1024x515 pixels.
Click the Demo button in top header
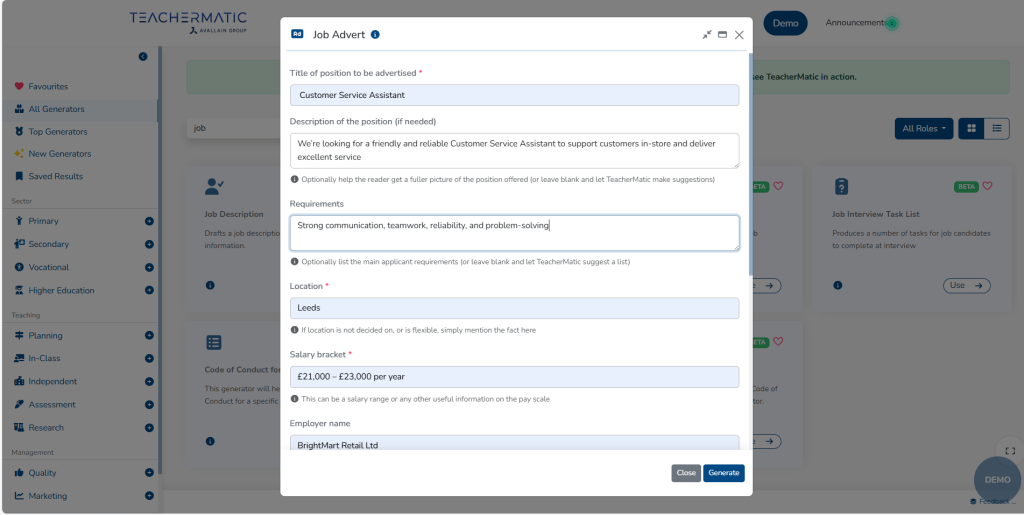[x=785, y=23]
